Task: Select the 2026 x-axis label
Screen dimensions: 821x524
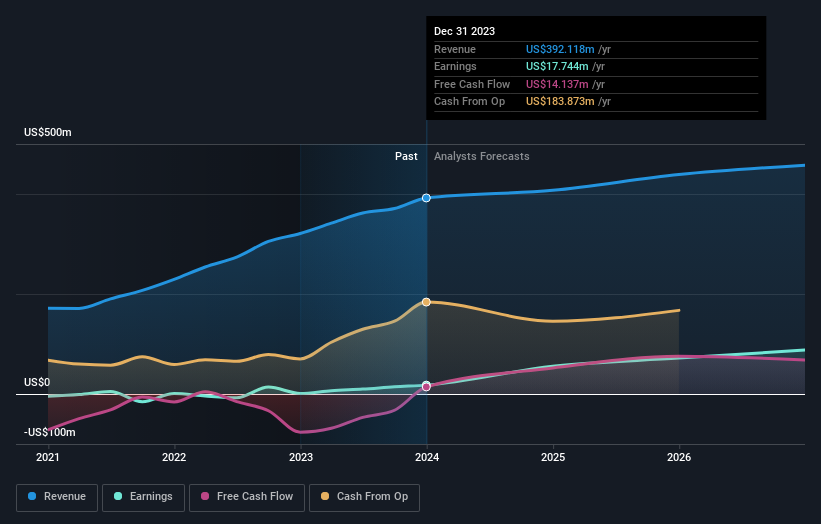Action: click(679, 457)
